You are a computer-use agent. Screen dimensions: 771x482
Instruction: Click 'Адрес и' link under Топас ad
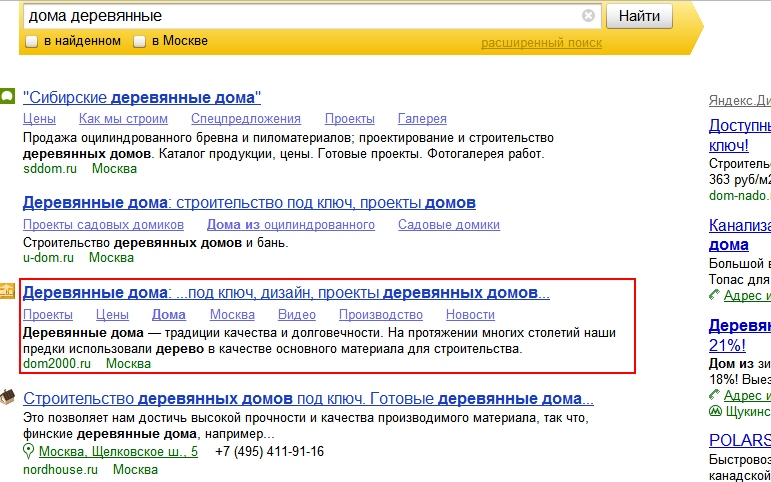click(x=747, y=296)
